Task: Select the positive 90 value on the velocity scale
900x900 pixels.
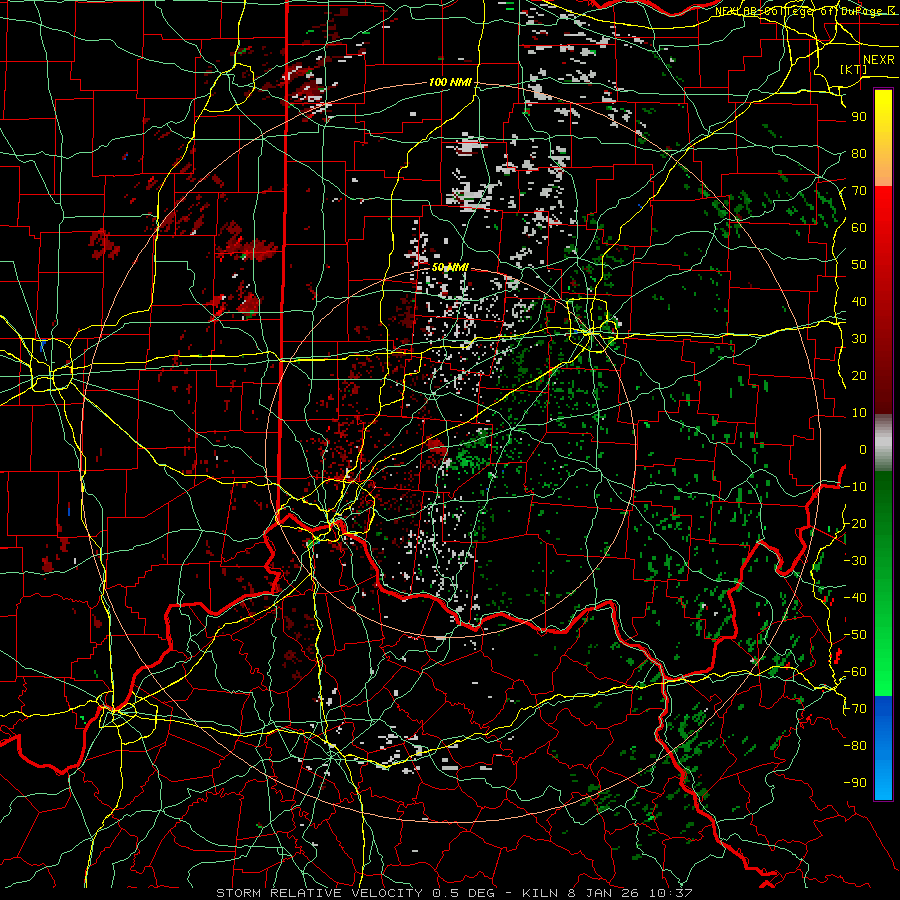Action: click(x=859, y=117)
